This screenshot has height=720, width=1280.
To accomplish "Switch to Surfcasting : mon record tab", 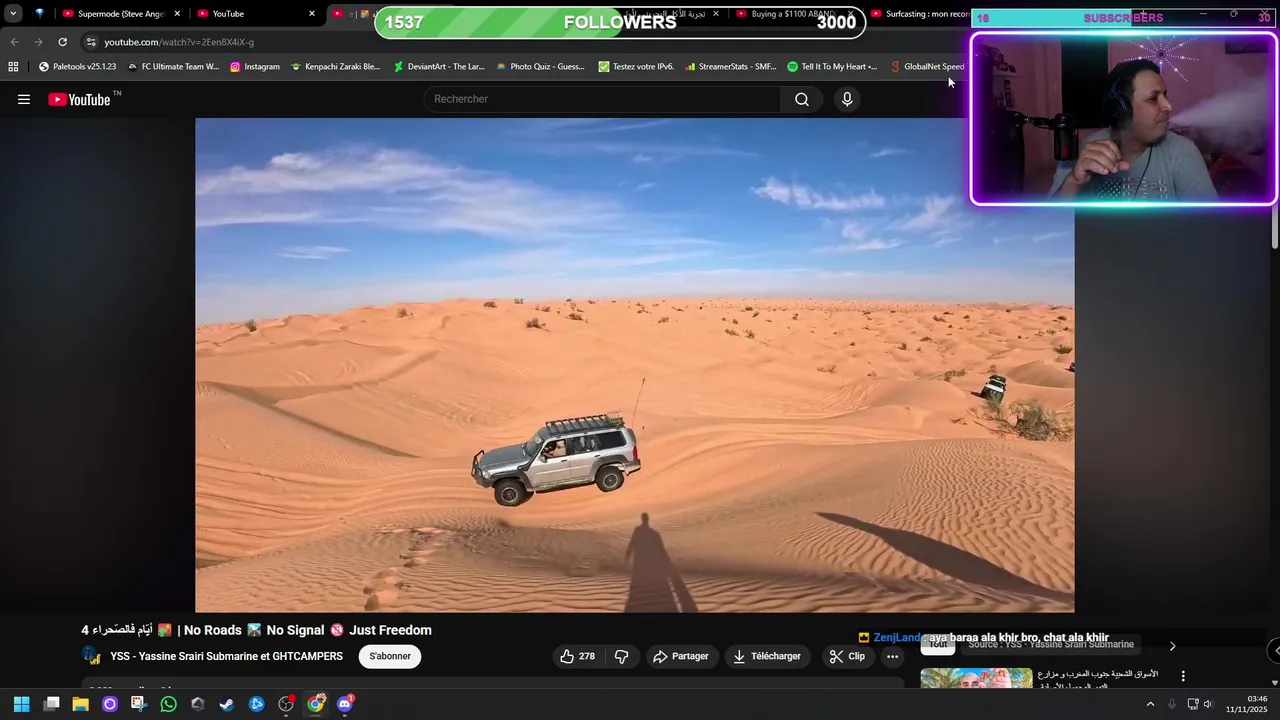I will (x=920, y=14).
